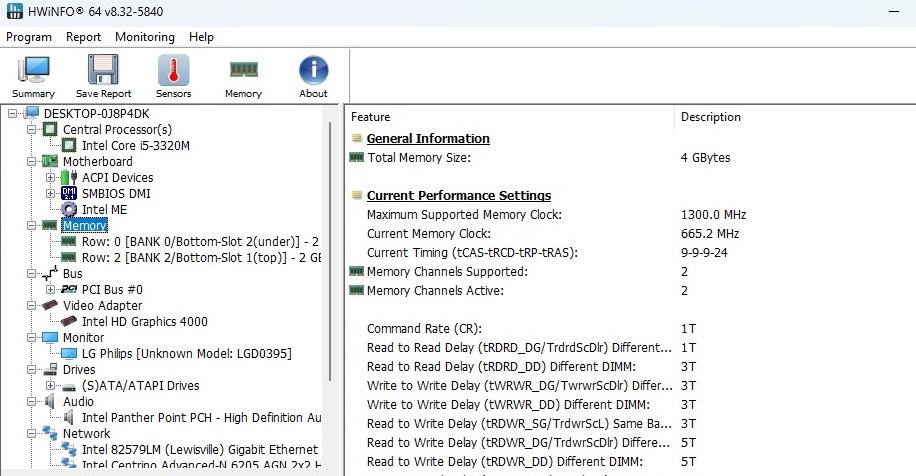916x476 pixels.
Task: Open the Summary toolbar icon
Action: click(x=33, y=75)
